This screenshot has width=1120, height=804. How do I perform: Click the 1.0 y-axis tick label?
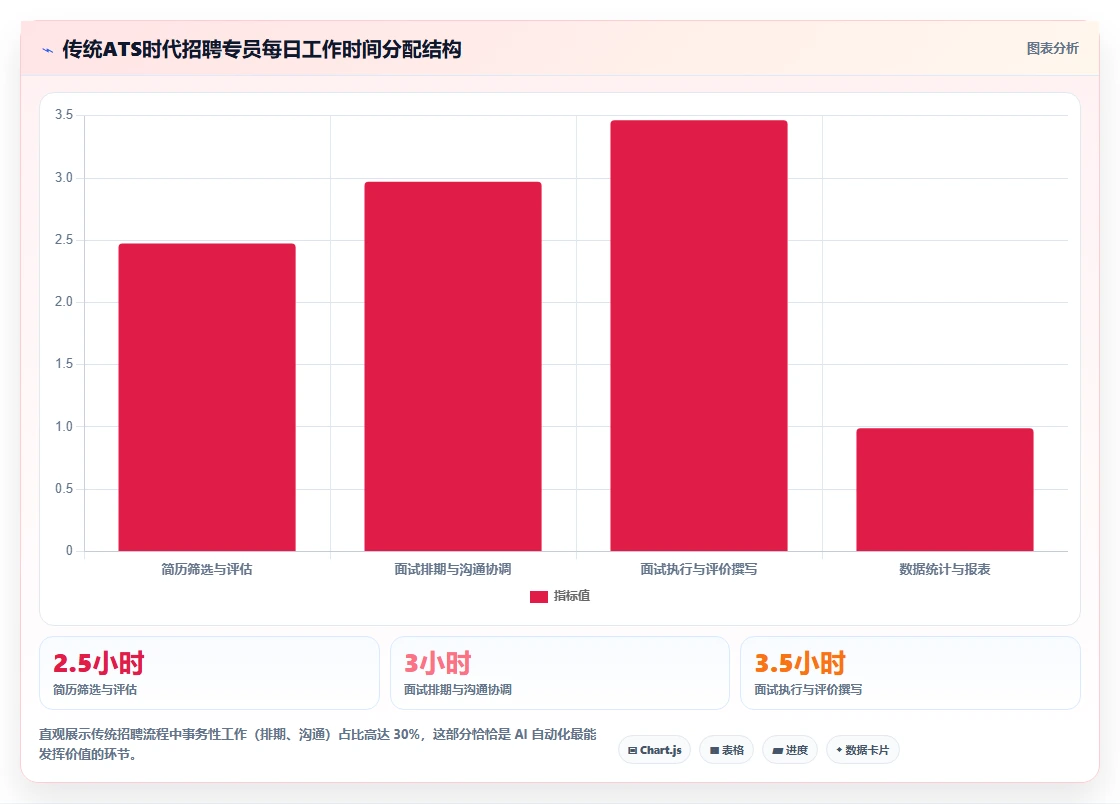[64, 426]
